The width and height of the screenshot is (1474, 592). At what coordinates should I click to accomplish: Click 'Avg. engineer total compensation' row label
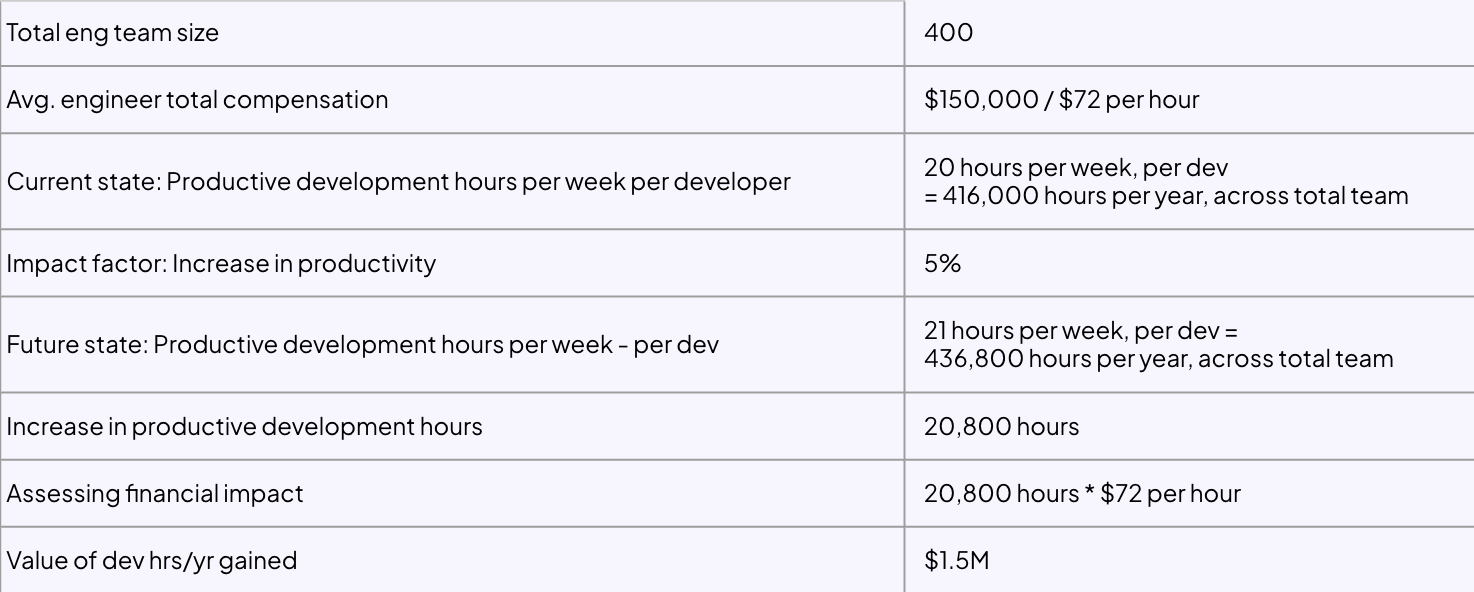(x=197, y=100)
